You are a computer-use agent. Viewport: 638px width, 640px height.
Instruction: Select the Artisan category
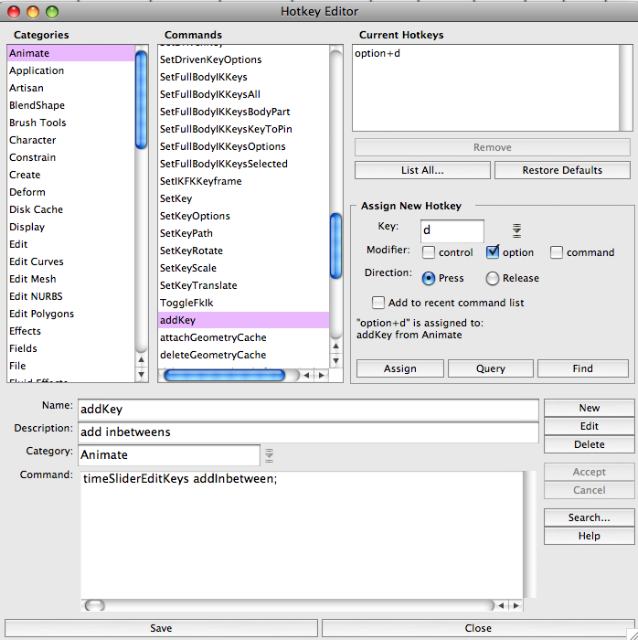71,88
